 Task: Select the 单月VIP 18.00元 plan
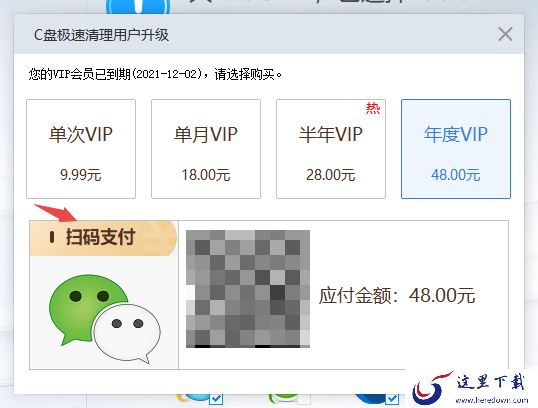pyautogui.click(x=206, y=149)
